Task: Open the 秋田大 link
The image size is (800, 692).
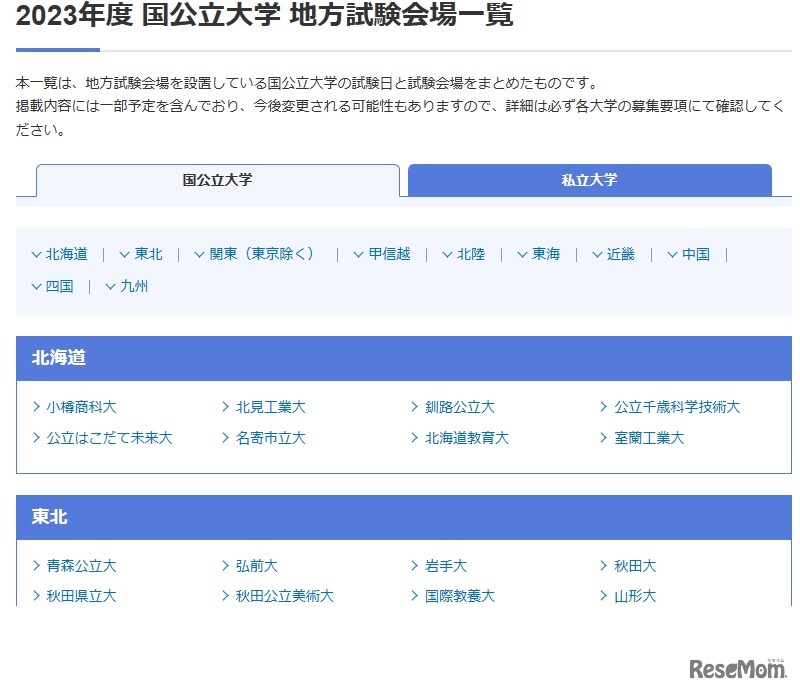Action: coord(629,566)
